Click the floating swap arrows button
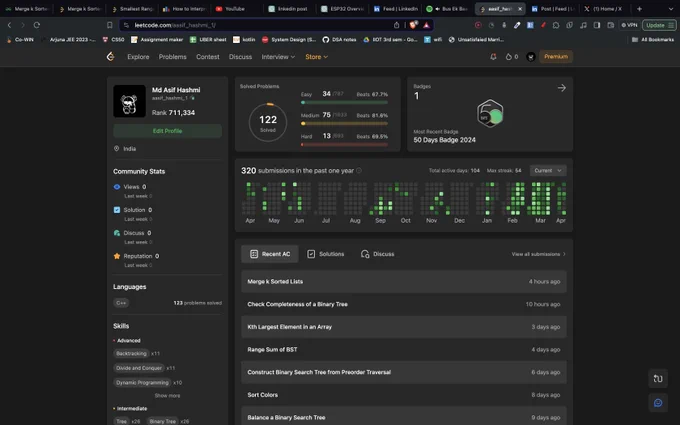 point(658,379)
